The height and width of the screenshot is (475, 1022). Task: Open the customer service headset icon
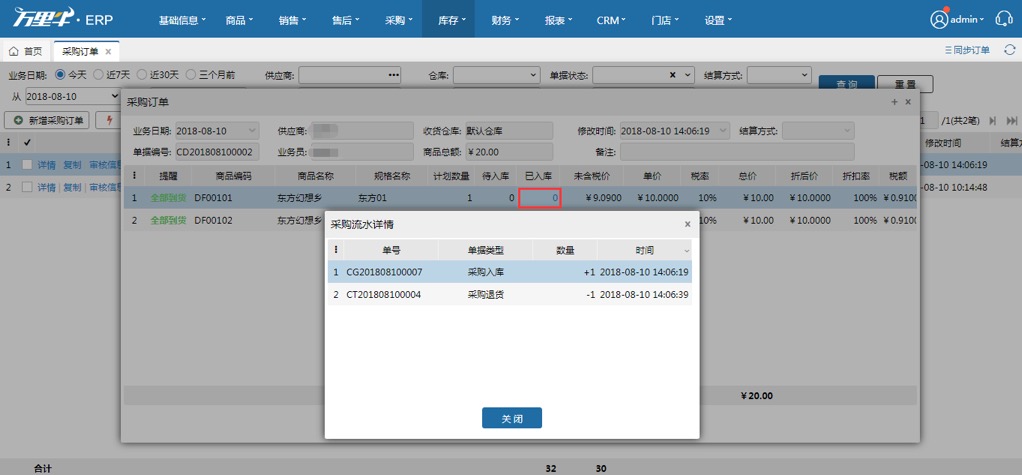(x=1004, y=19)
